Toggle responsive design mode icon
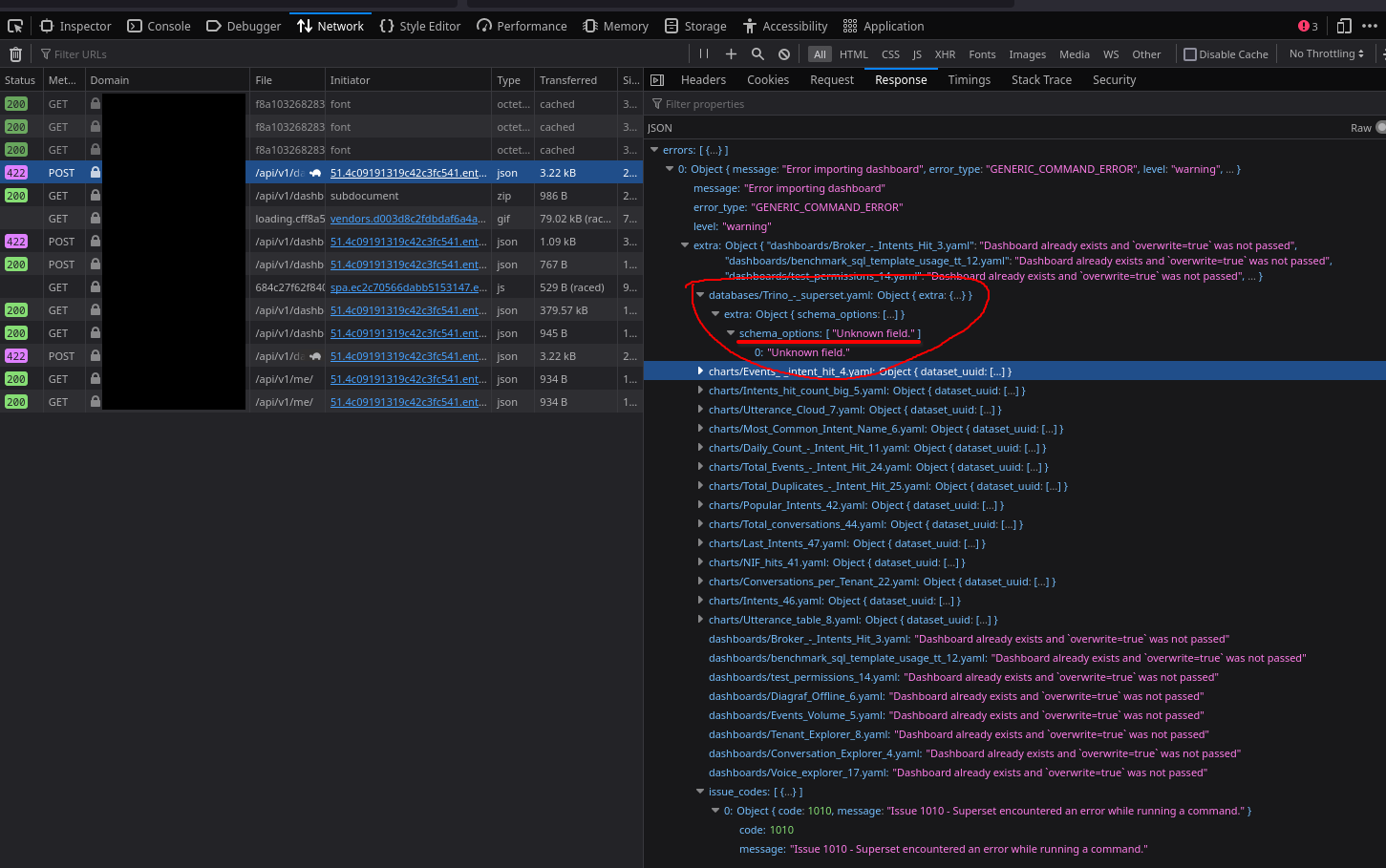 (x=1344, y=26)
